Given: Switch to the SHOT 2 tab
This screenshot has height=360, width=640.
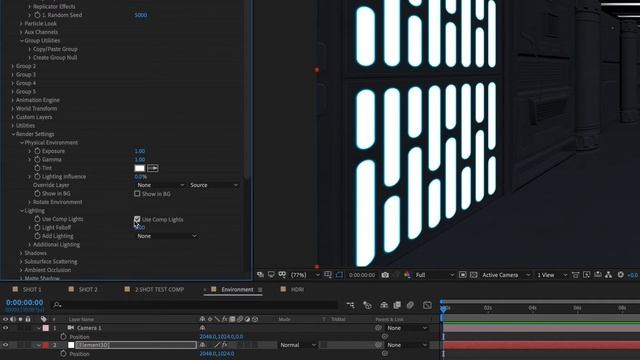Looking at the screenshot, I should (x=88, y=289).
